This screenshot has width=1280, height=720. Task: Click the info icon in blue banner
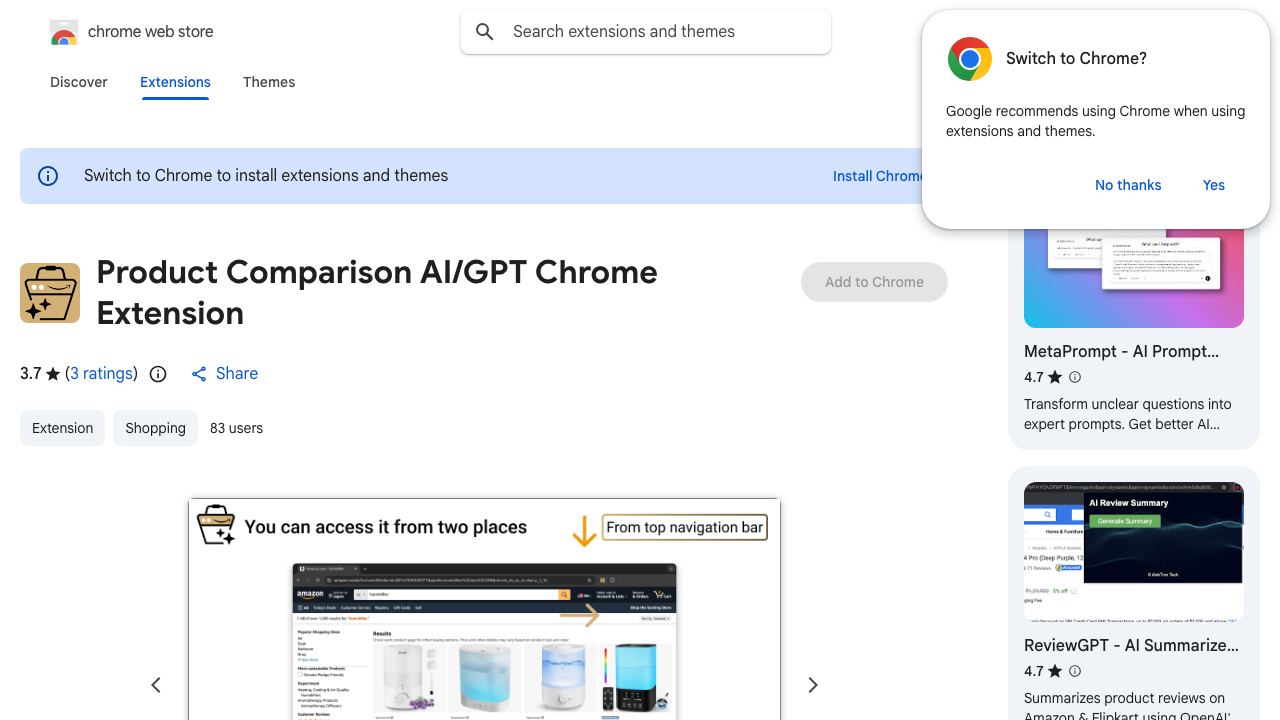(48, 176)
